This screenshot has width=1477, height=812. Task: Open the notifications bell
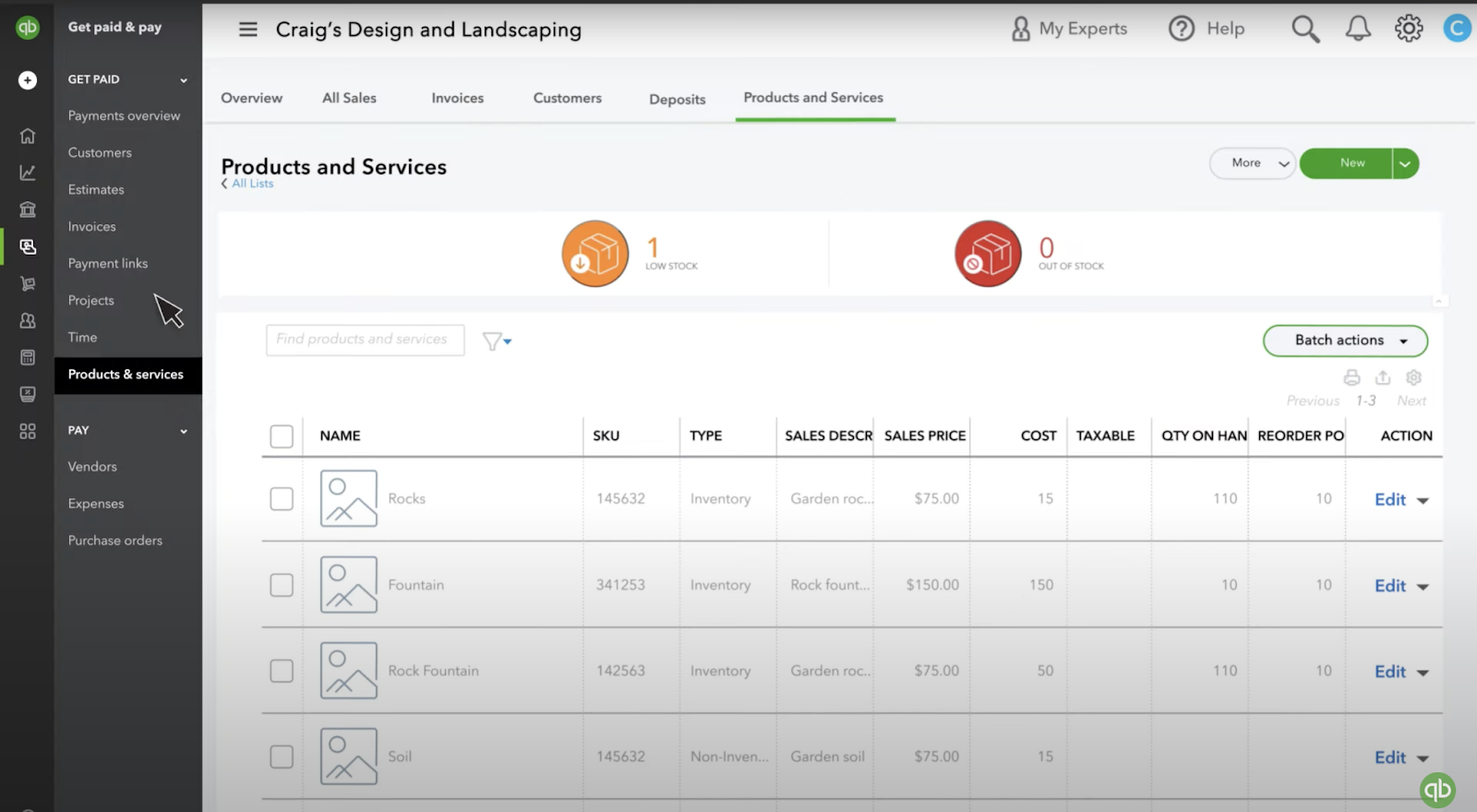[1357, 30]
